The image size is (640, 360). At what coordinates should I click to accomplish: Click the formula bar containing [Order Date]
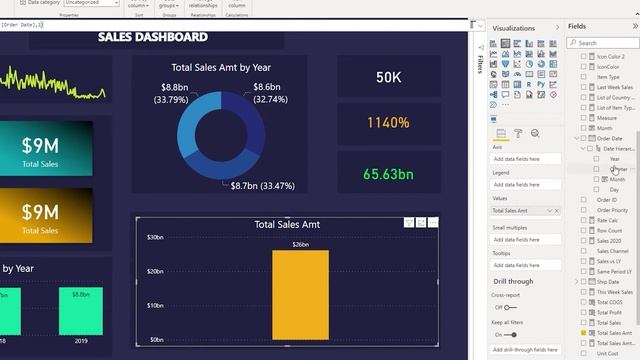234,25
